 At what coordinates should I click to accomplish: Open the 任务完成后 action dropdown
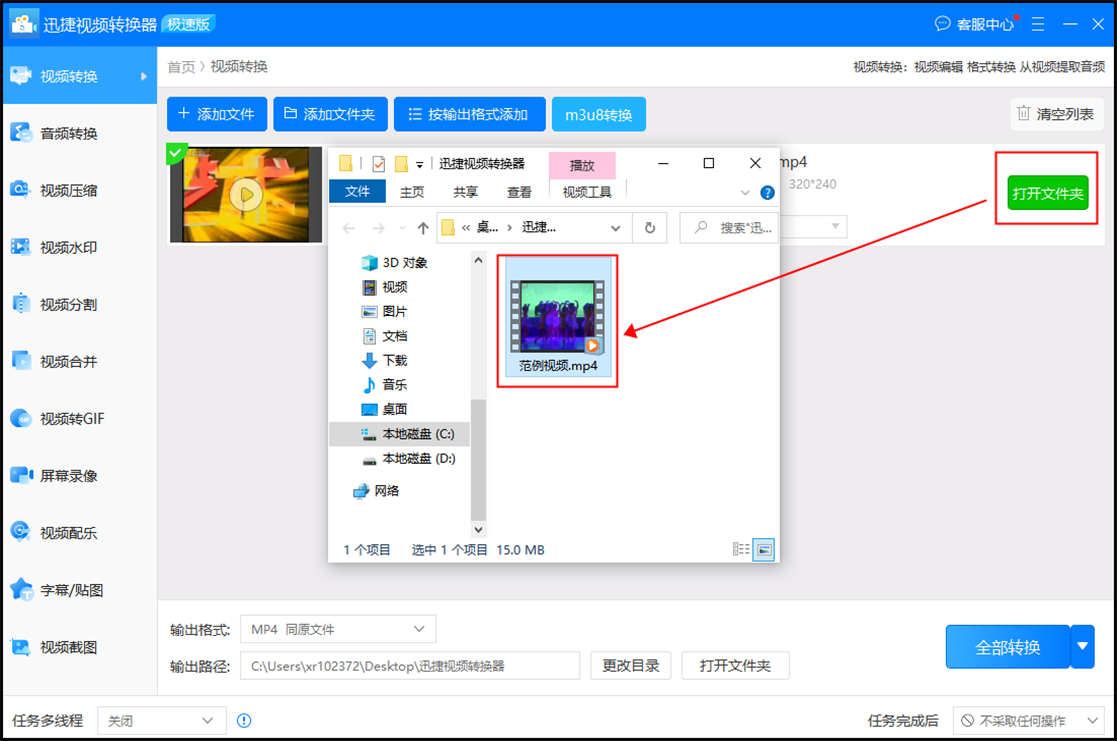coord(1029,720)
